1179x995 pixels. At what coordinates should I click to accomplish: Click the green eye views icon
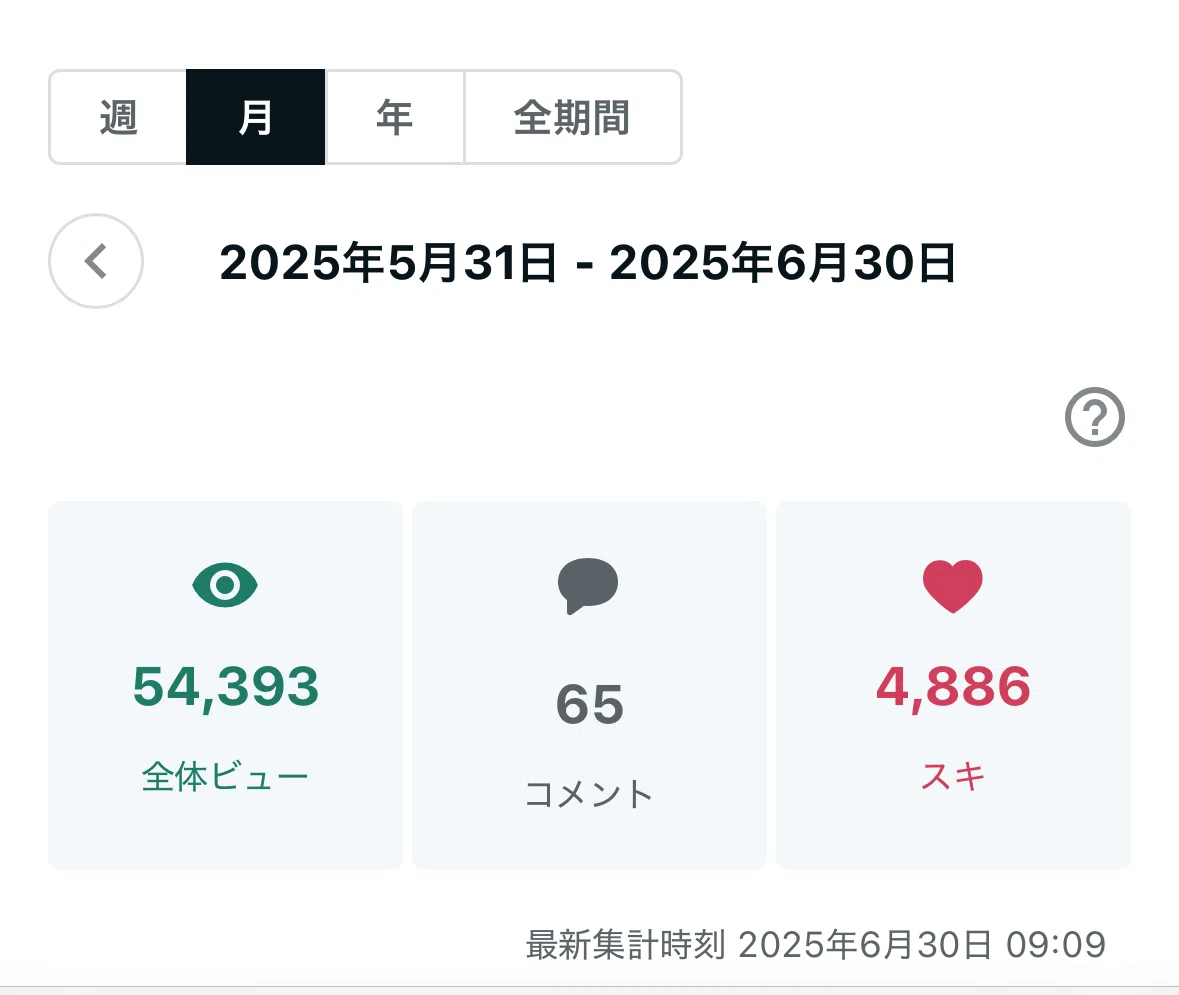click(225, 584)
